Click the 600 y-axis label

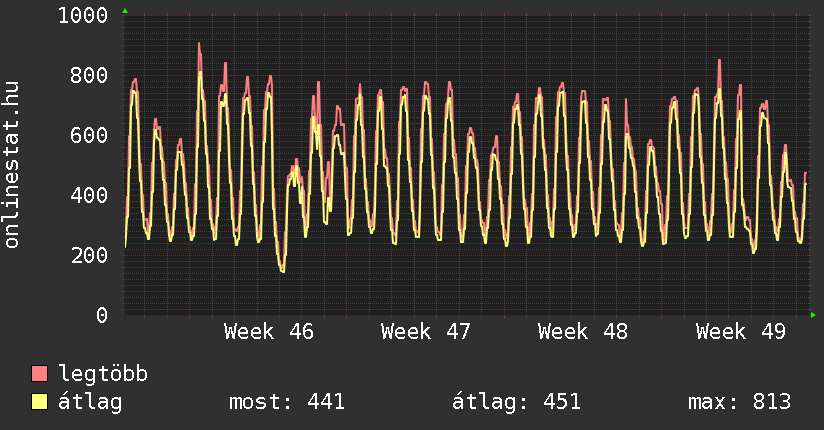[89, 136]
